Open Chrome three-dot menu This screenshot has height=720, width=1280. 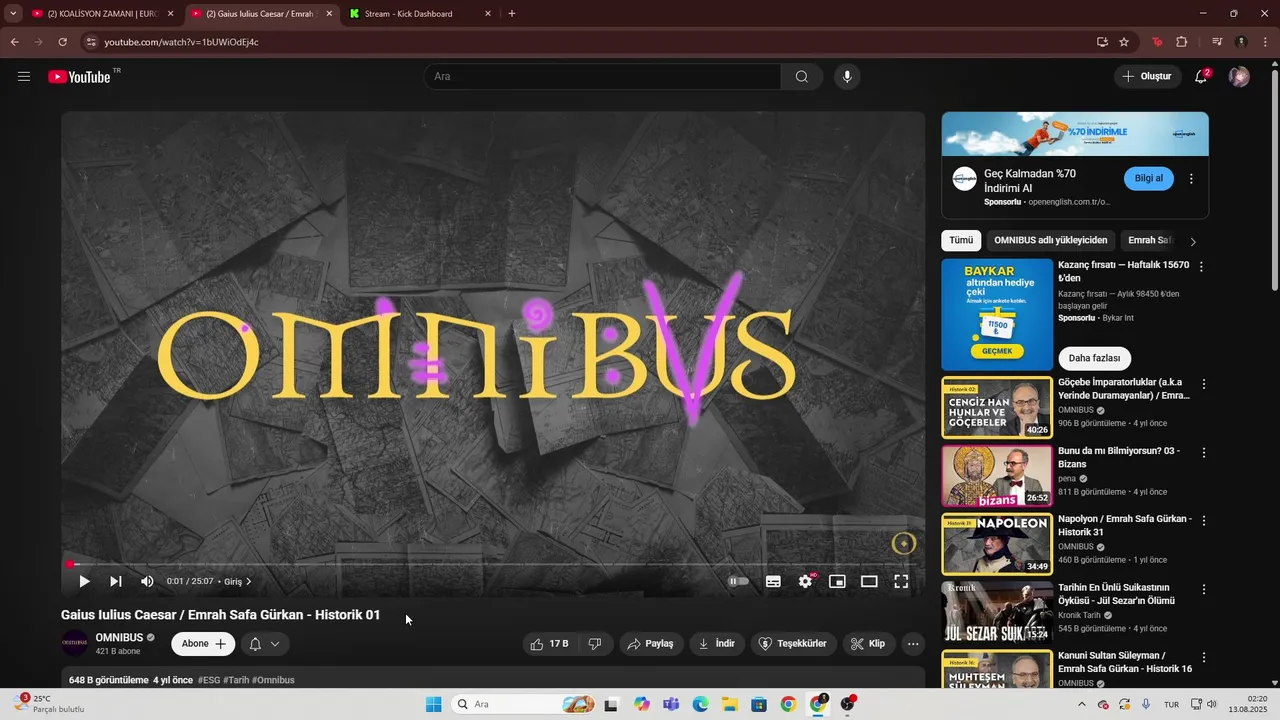click(x=1265, y=42)
